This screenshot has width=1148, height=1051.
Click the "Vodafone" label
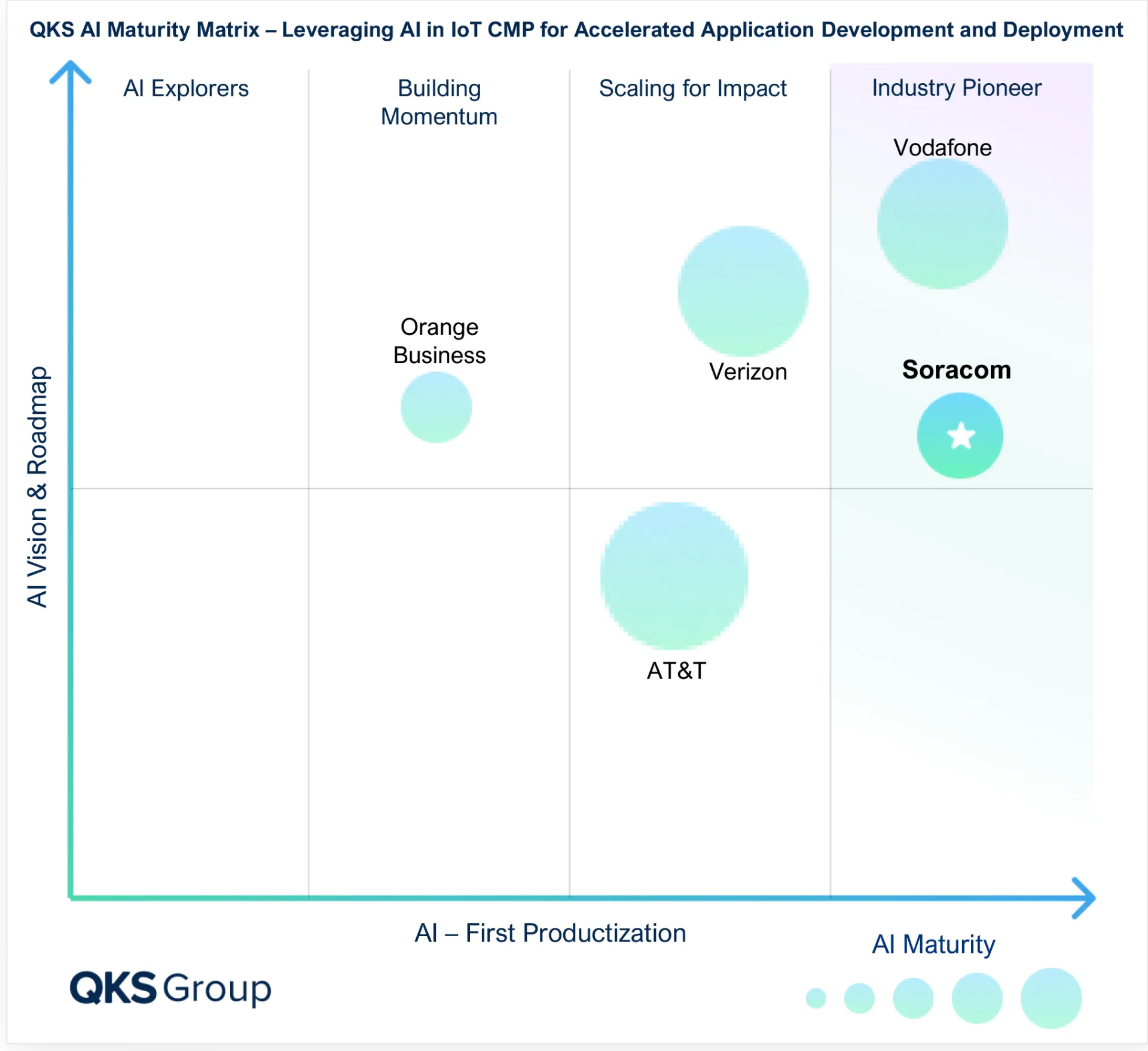(943, 148)
